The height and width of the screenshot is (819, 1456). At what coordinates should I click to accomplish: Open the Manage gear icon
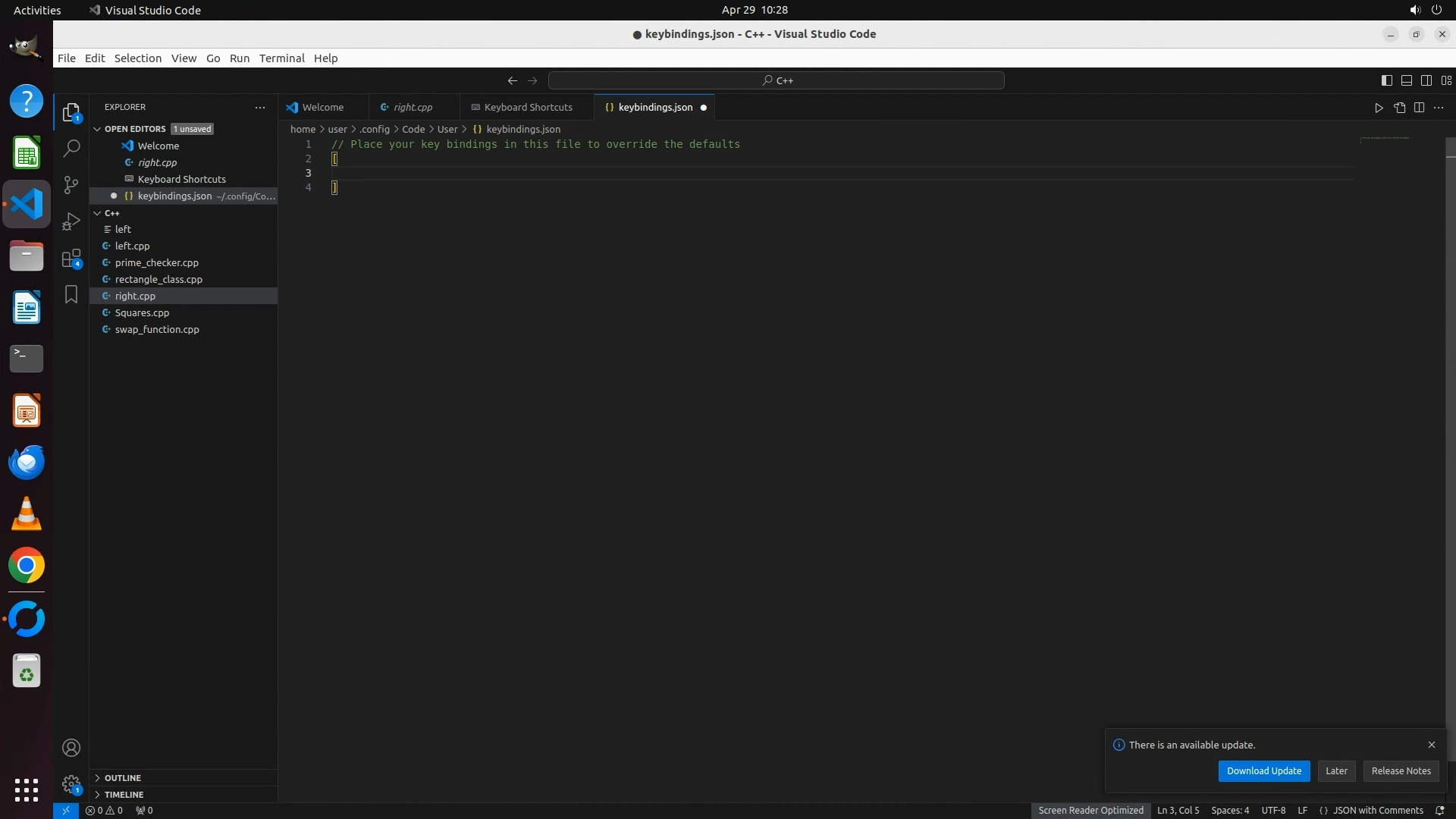71,784
